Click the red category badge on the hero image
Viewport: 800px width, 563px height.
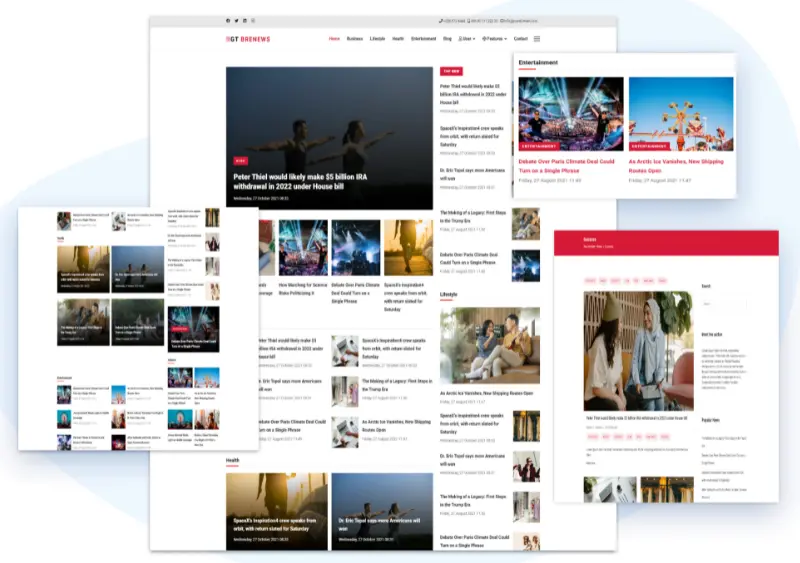coord(241,161)
